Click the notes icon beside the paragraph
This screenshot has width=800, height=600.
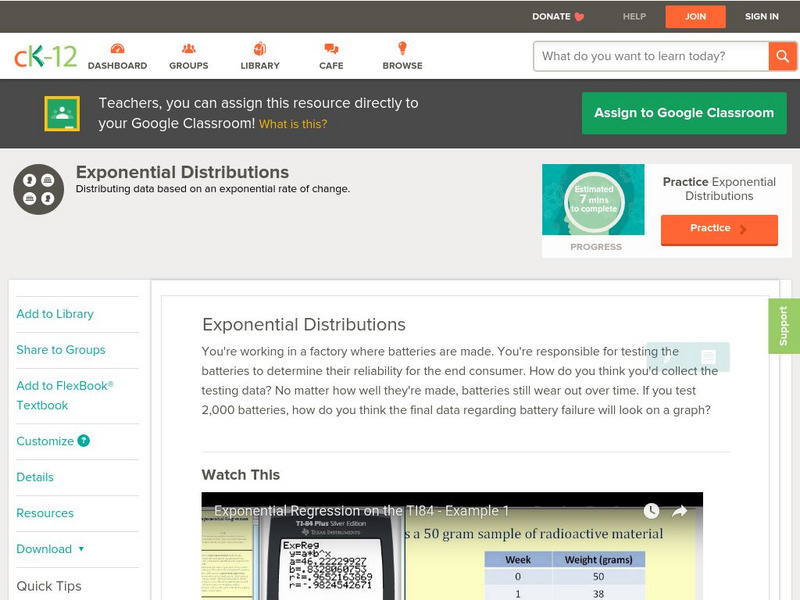pos(708,357)
